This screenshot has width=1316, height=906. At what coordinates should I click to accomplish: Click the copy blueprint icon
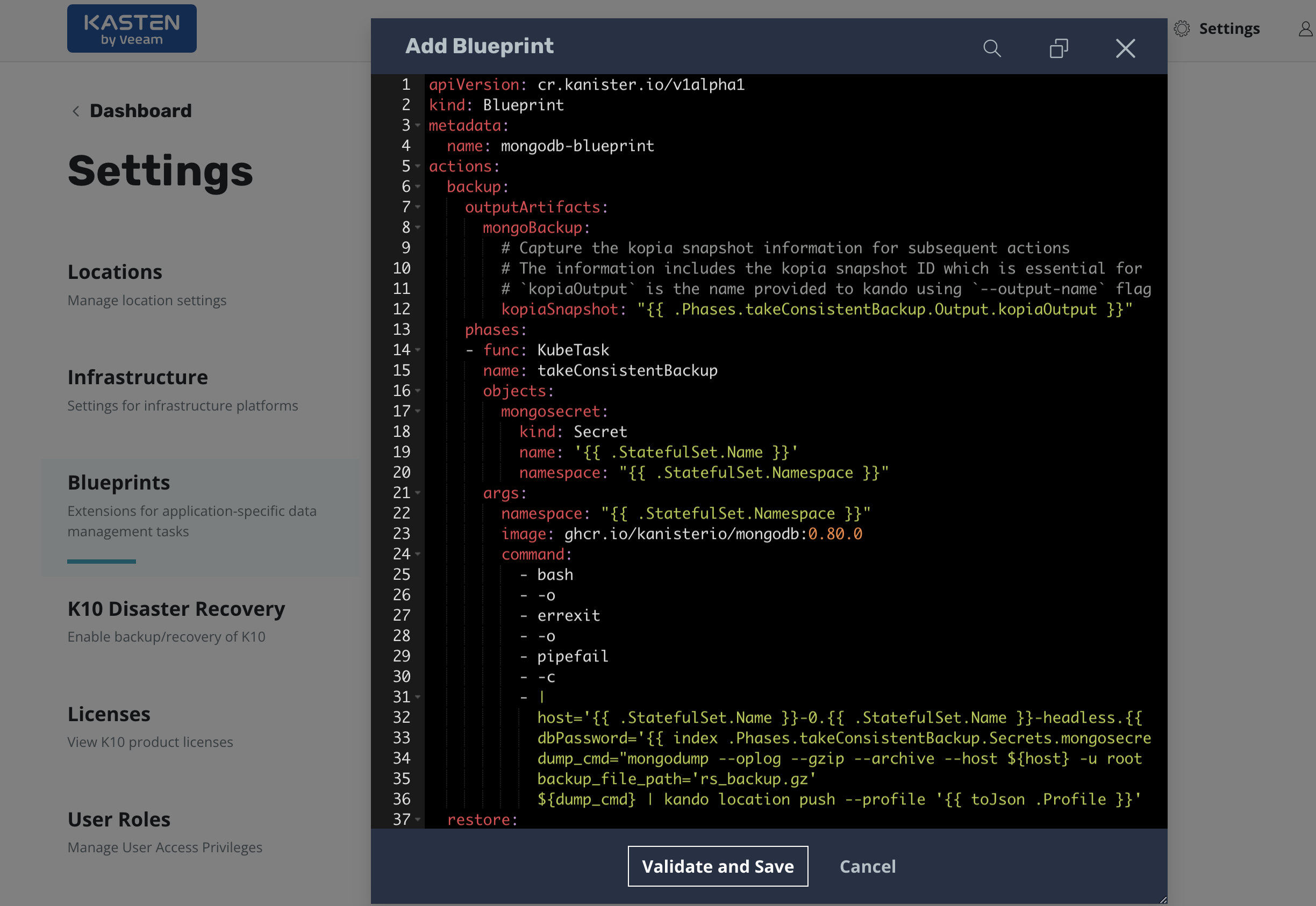[1058, 48]
